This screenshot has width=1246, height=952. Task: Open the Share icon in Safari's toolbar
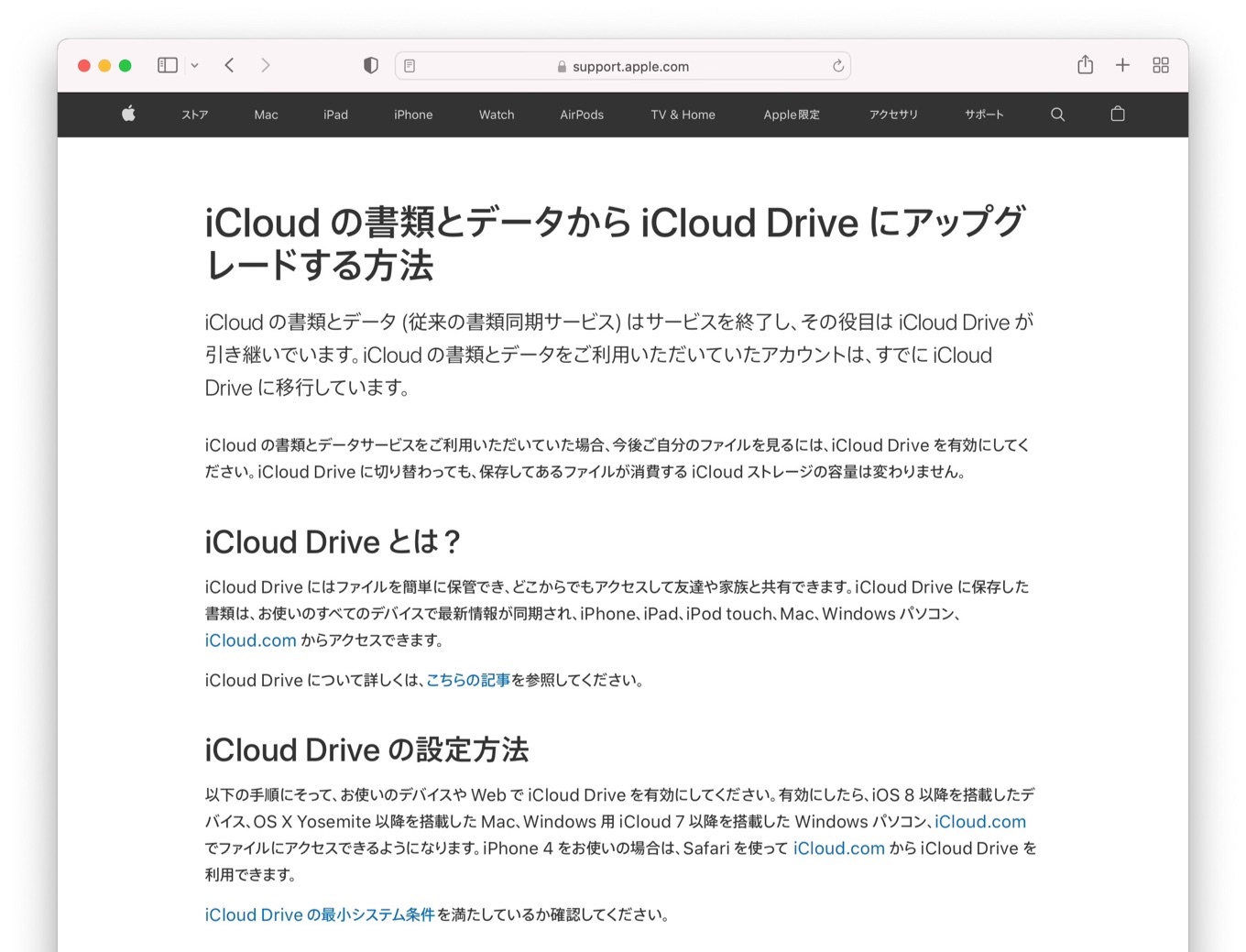tap(1085, 65)
